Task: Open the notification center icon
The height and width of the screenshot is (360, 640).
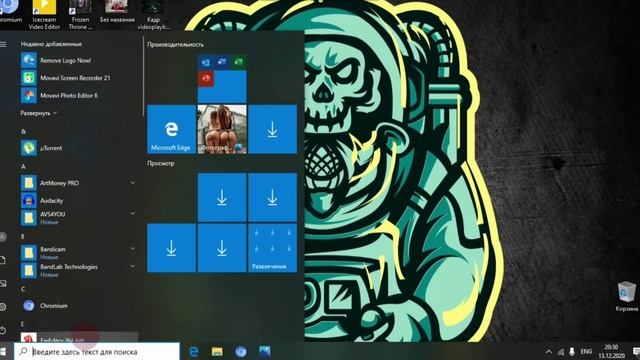Action: point(636,351)
